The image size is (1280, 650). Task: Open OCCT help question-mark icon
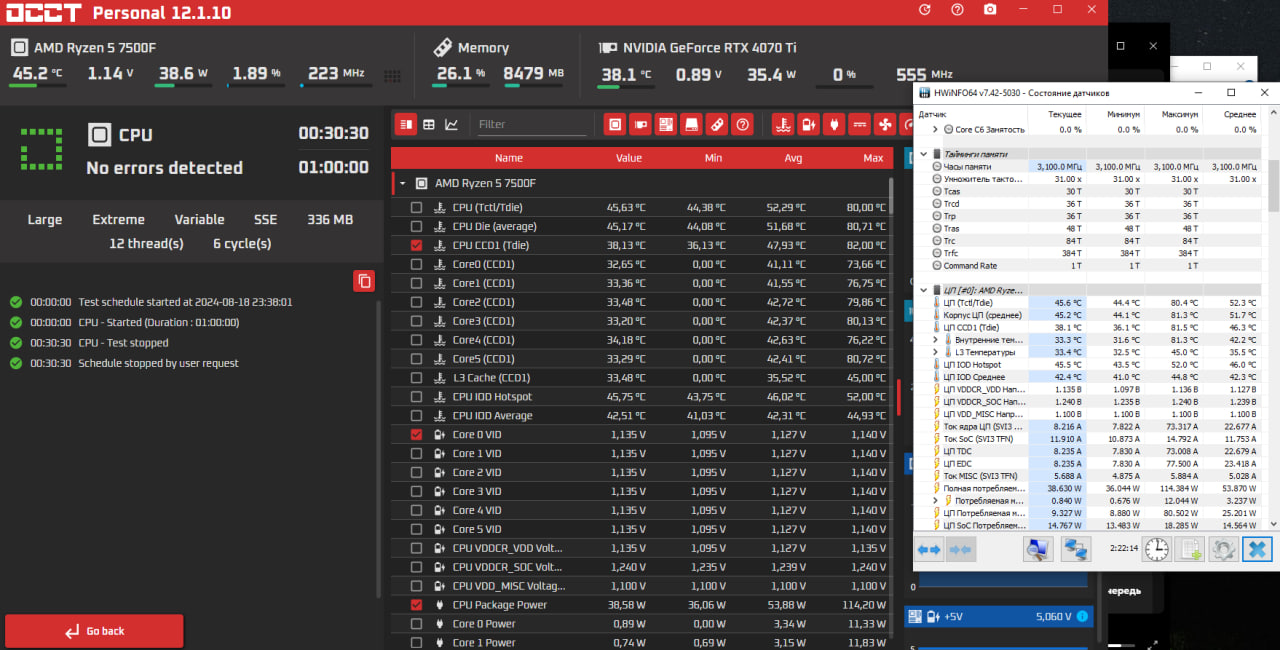[x=957, y=10]
